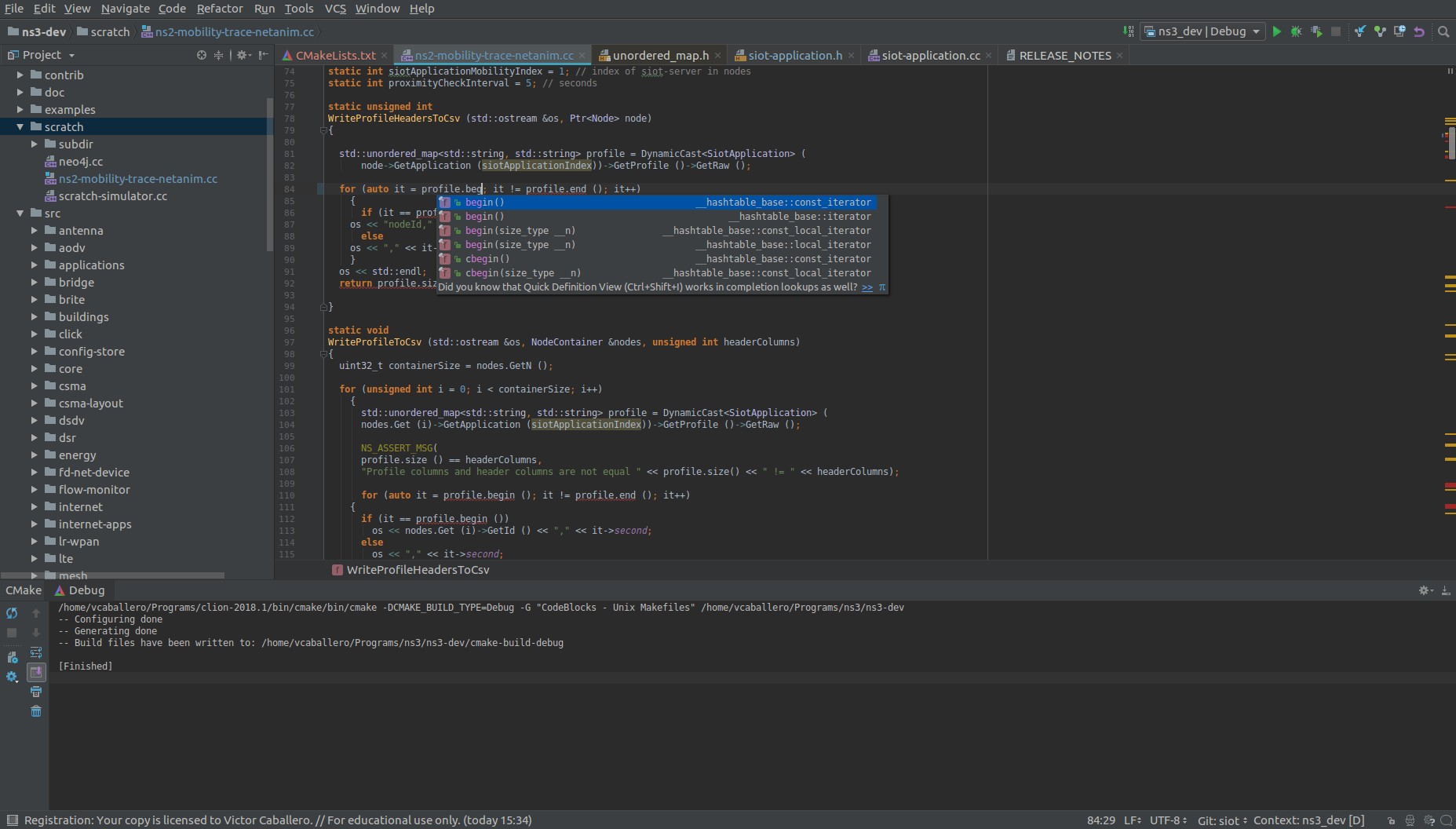This screenshot has height=829, width=1456.
Task: Toggle soft-wrap in the CMake console
Action: tap(36, 652)
